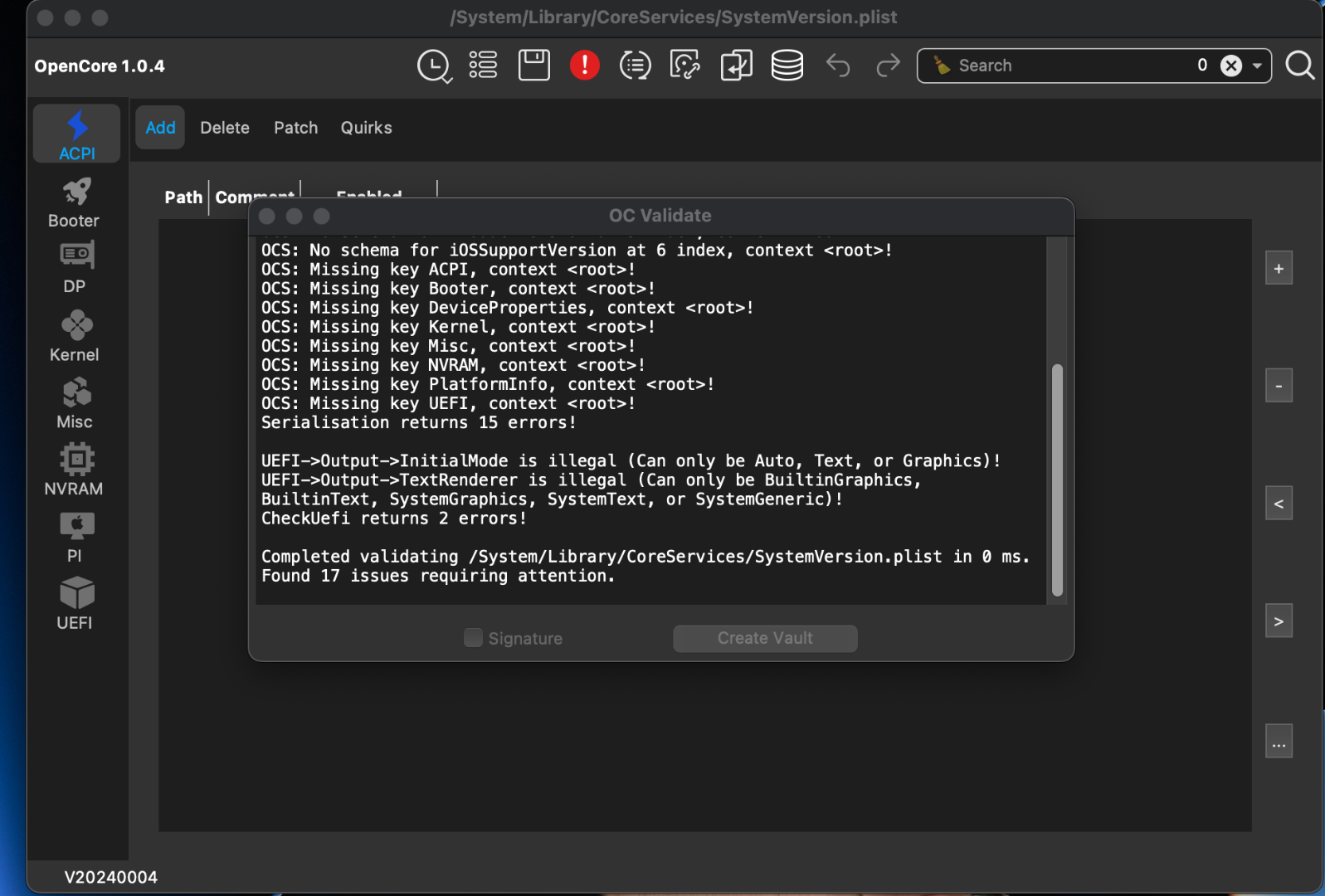The width and height of the screenshot is (1325, 896).
Task: Click the magnifying glass search icon
Action: tap(1300, 65)
